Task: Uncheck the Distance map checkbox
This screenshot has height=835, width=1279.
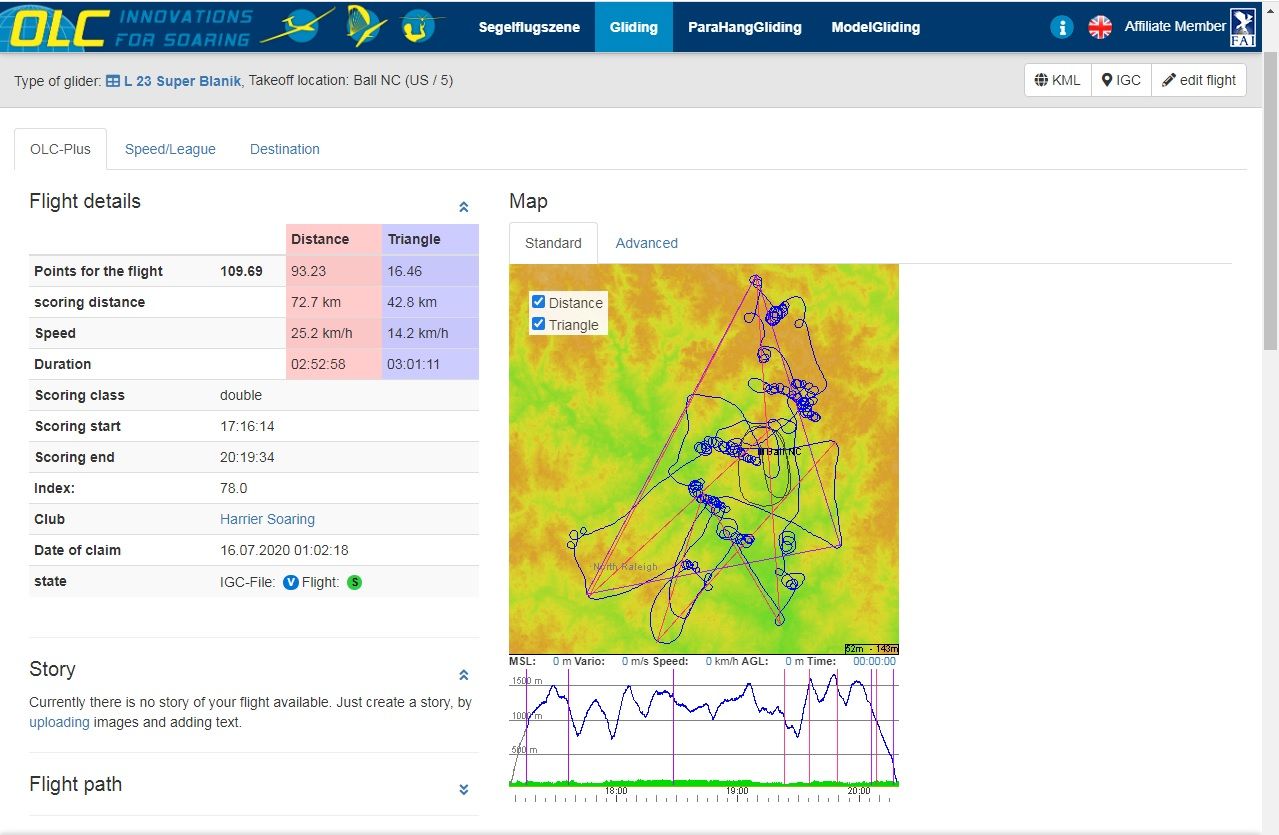Action: tap(539, 302)
